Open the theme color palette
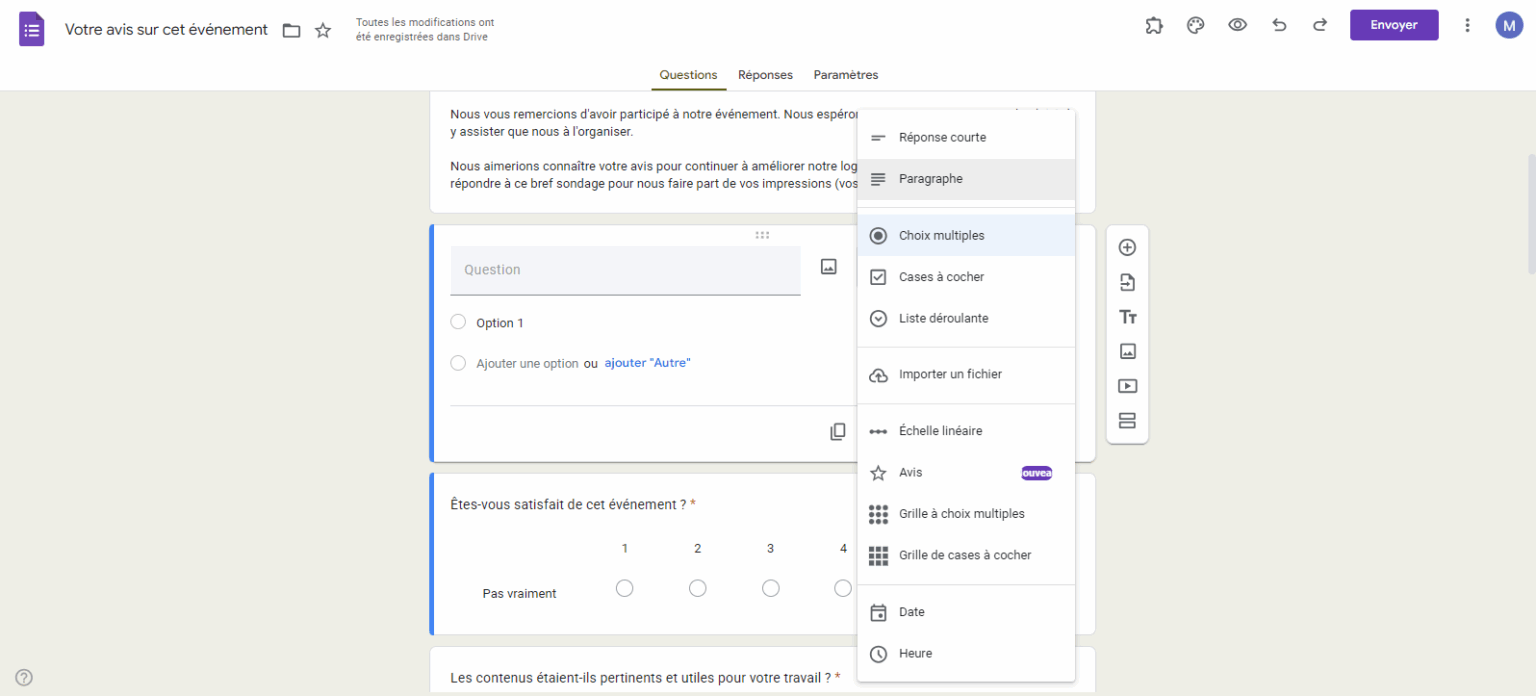 click(x=1195, y=25)
